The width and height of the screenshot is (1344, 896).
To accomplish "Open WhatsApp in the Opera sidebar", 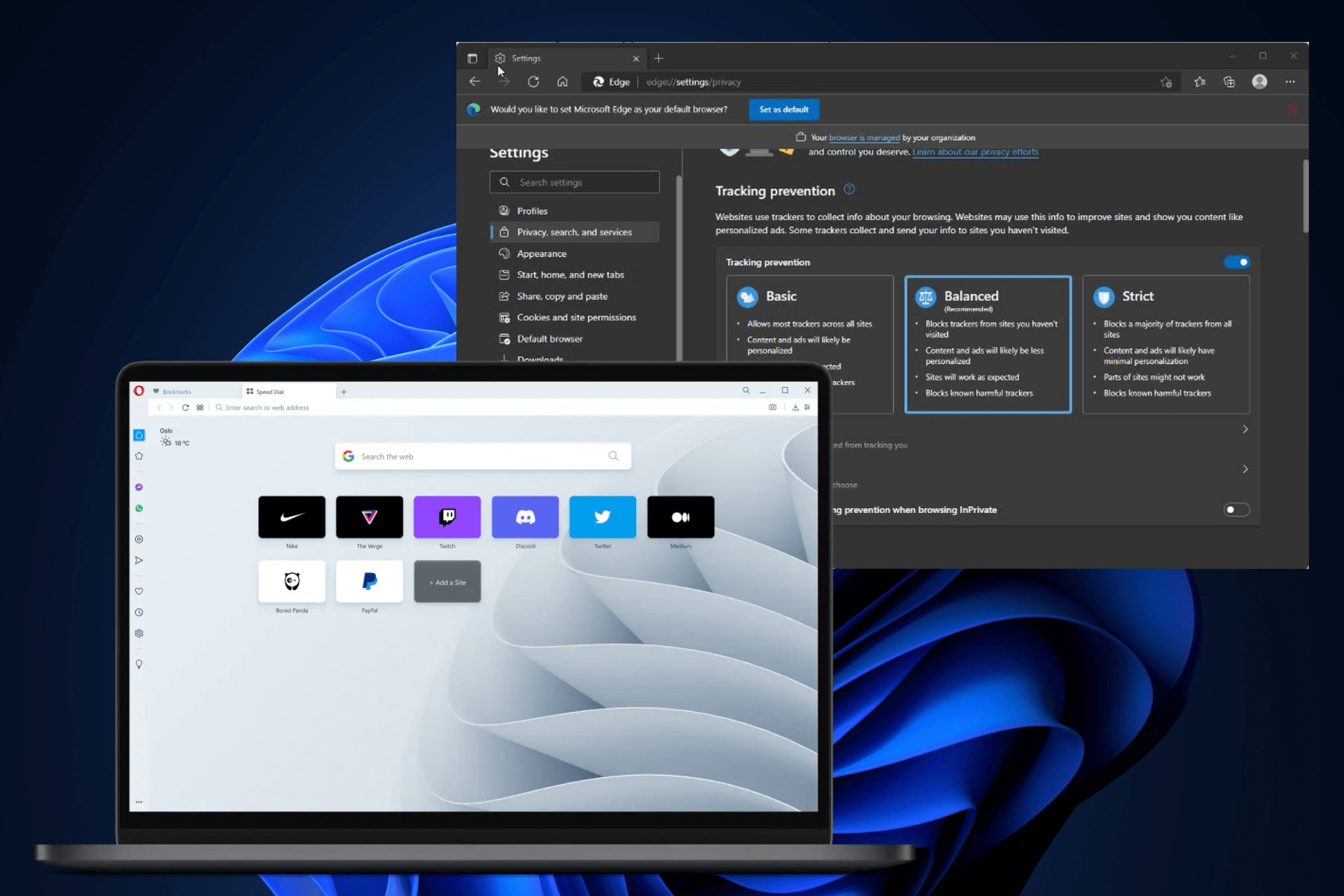I will 139,508.
